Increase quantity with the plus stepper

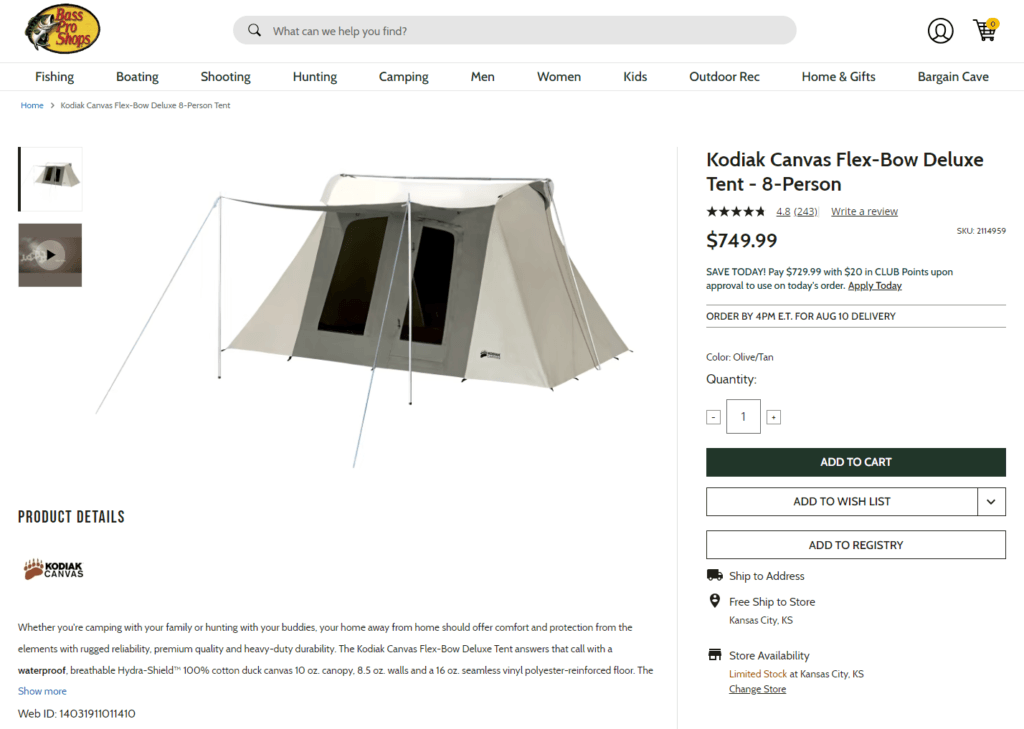[773, 416]
